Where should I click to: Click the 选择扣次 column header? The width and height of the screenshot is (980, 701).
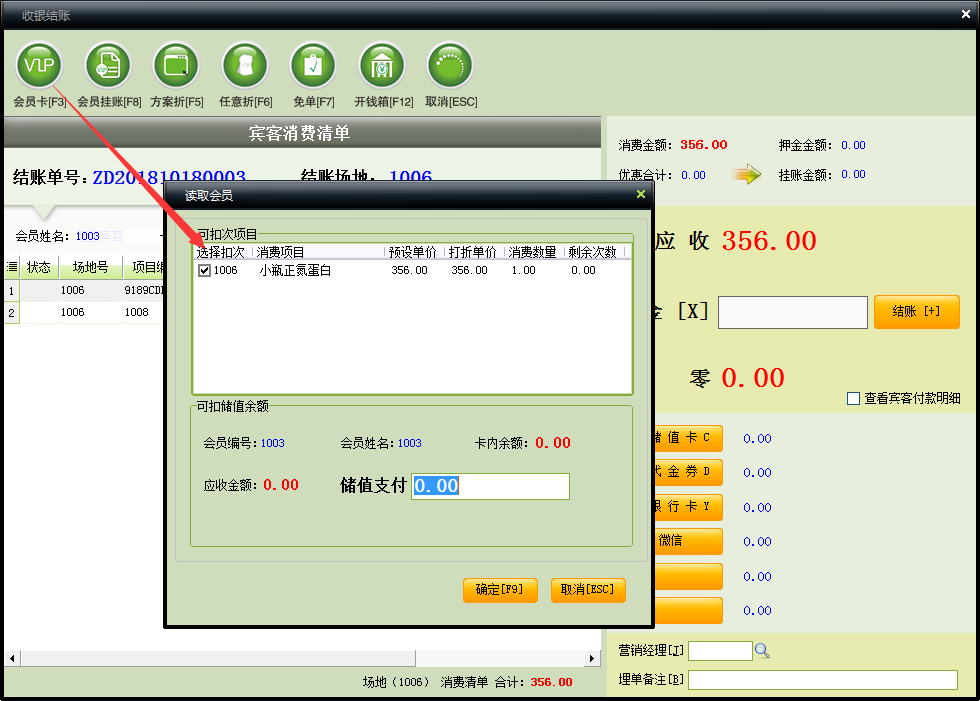pyautogui.click(x=221, y=252)
